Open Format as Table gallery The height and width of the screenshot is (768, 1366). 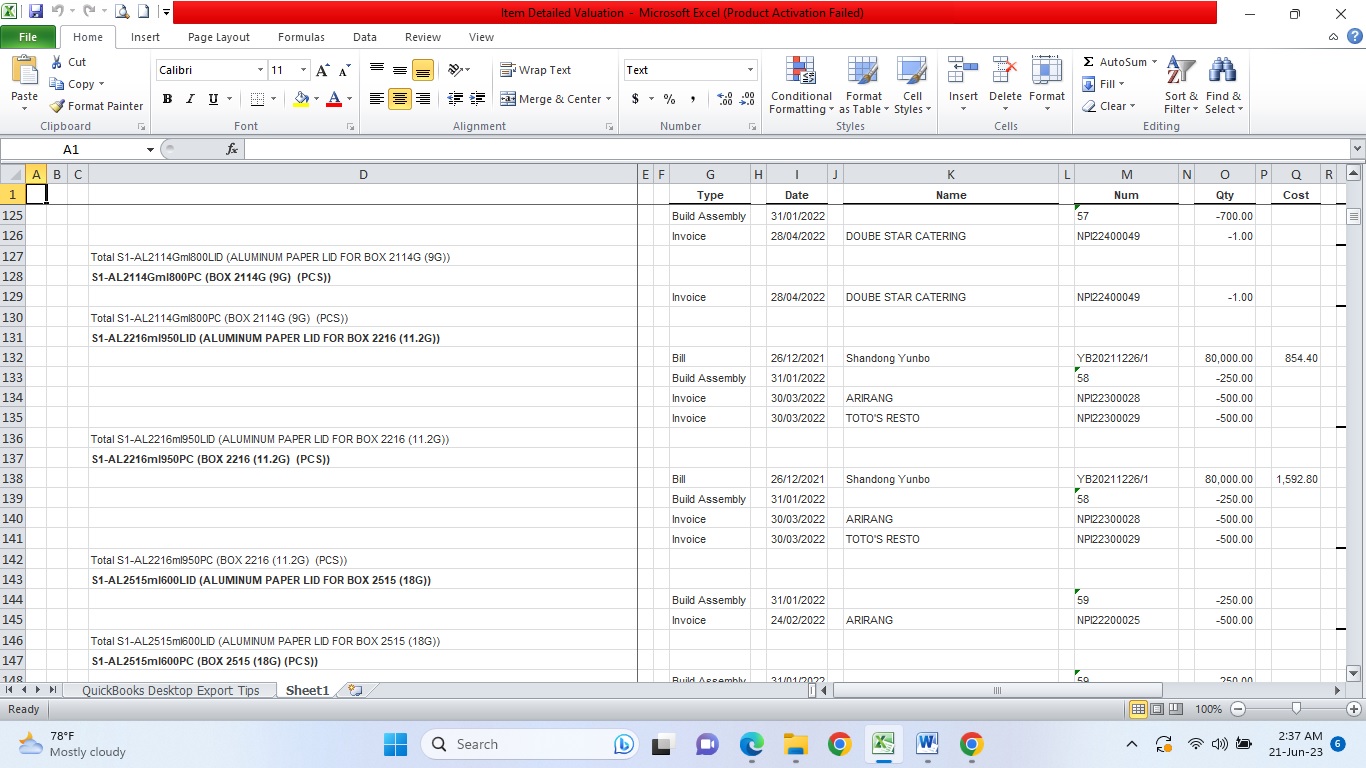(863, 85)
